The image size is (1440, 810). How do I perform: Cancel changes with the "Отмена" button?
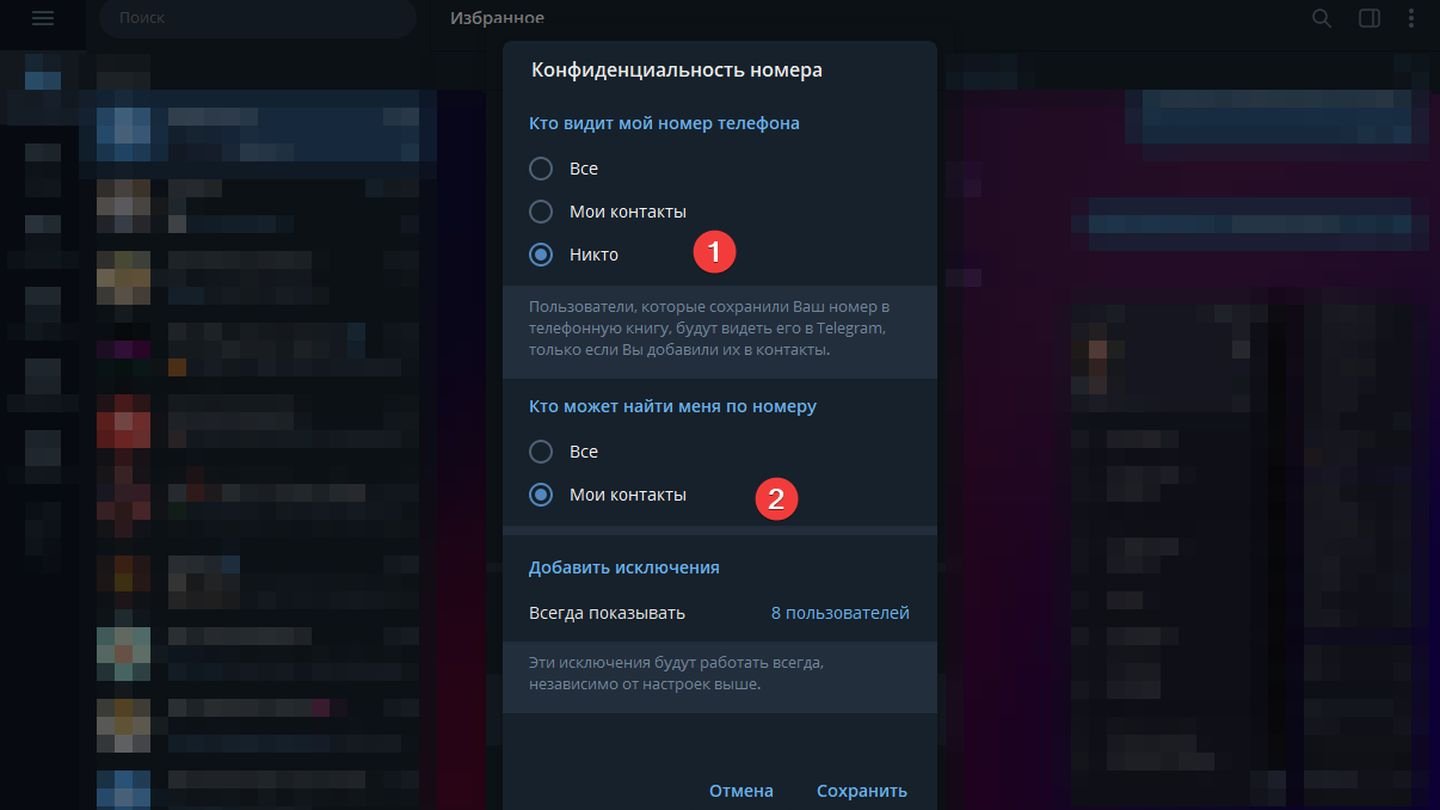pyautogui.click(x=741, y=790)
